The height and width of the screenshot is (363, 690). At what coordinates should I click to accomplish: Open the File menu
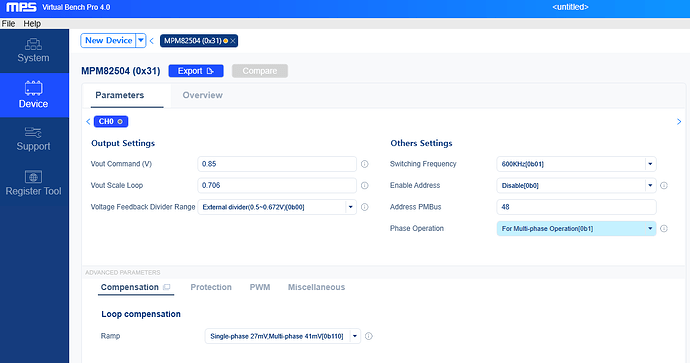(x=8, y=24)
